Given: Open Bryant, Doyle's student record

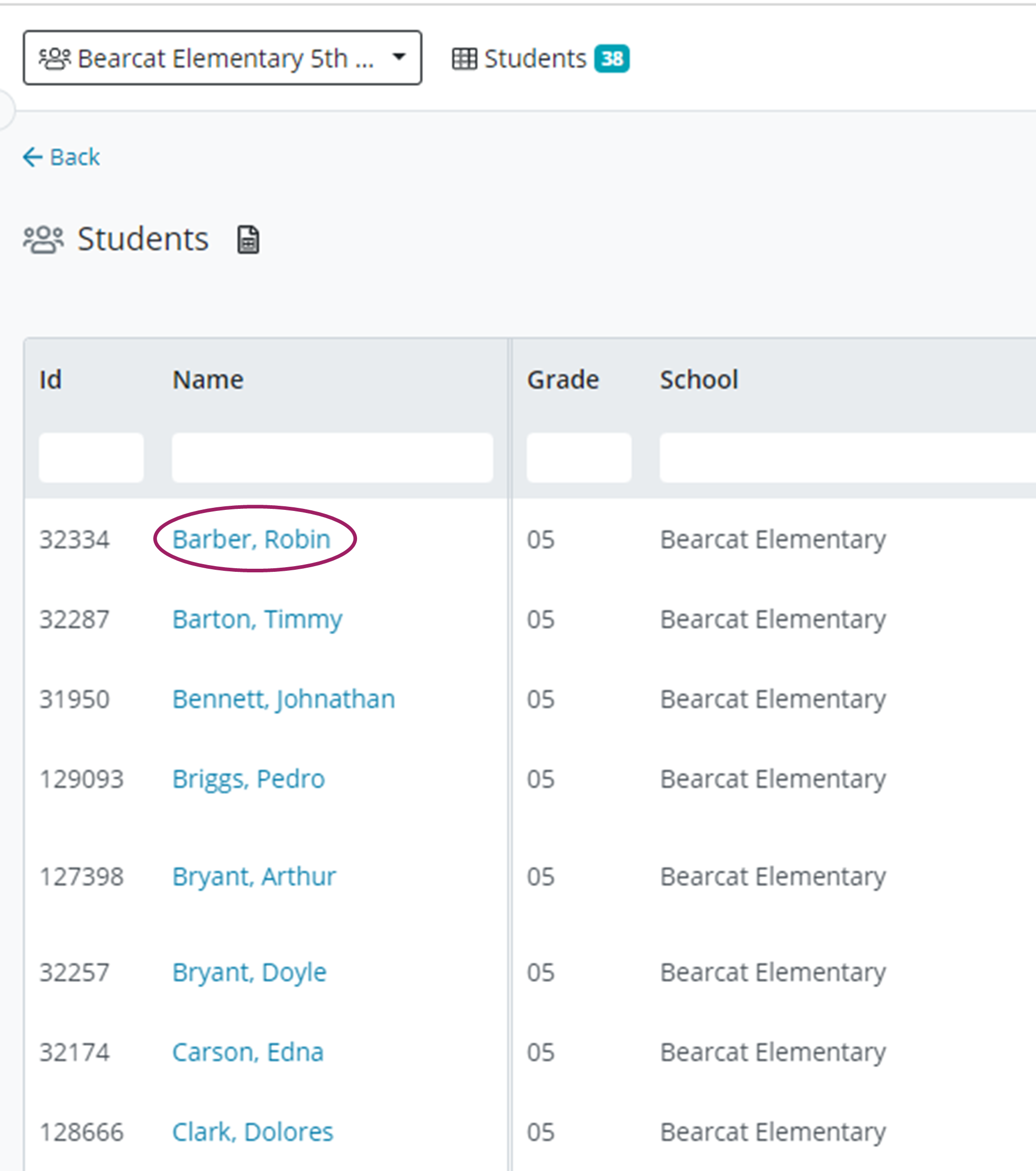Looking at the screenshot, I should pos(250,971).
